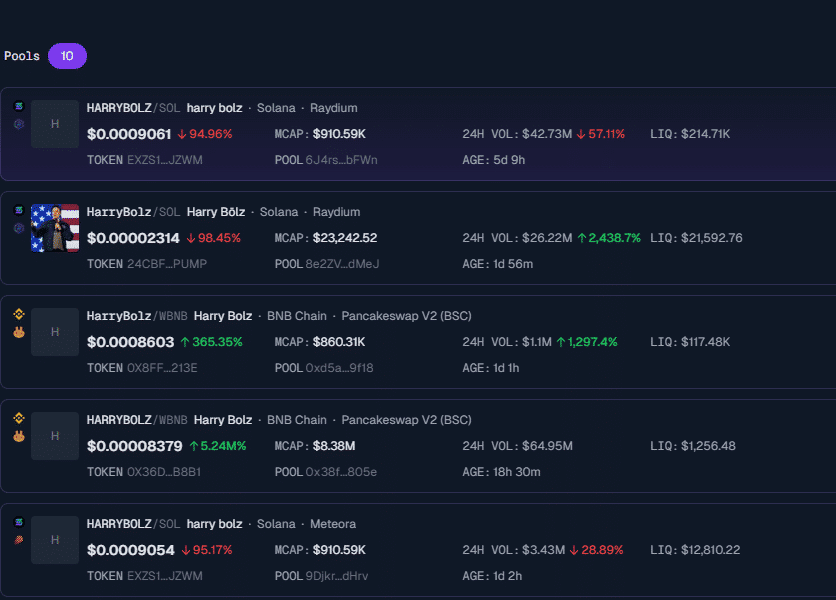Click LIQ value $12,810.22
This screenshot has width=836, height=600.
711,550
